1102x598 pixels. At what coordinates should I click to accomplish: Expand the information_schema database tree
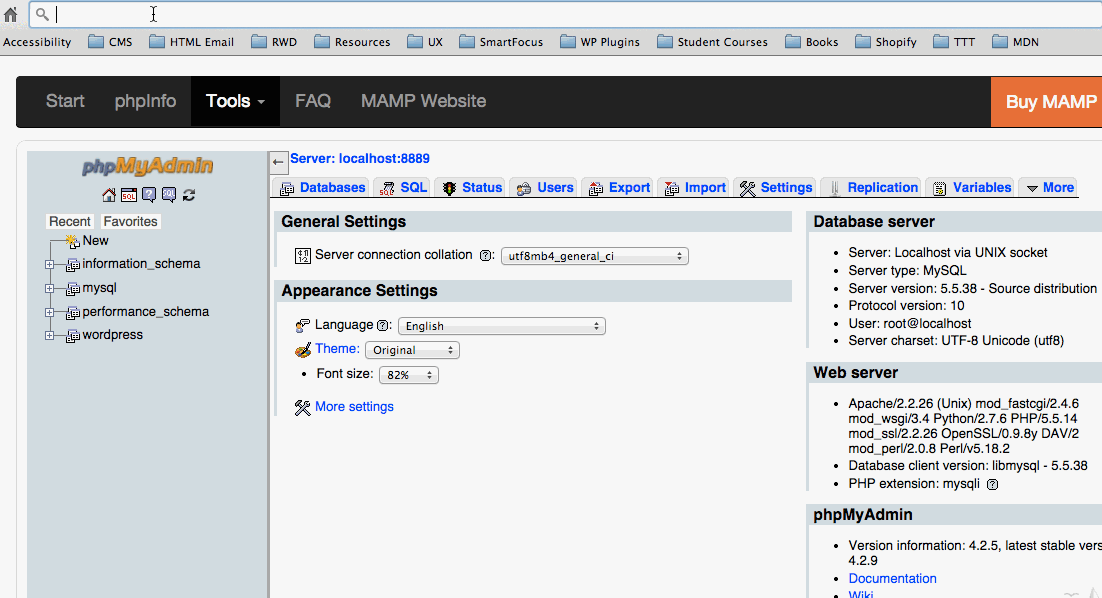tap(49, 265)
